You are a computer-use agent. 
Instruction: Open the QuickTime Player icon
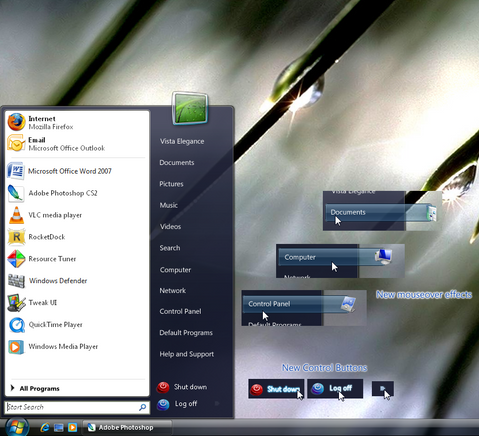coord(16,325)
